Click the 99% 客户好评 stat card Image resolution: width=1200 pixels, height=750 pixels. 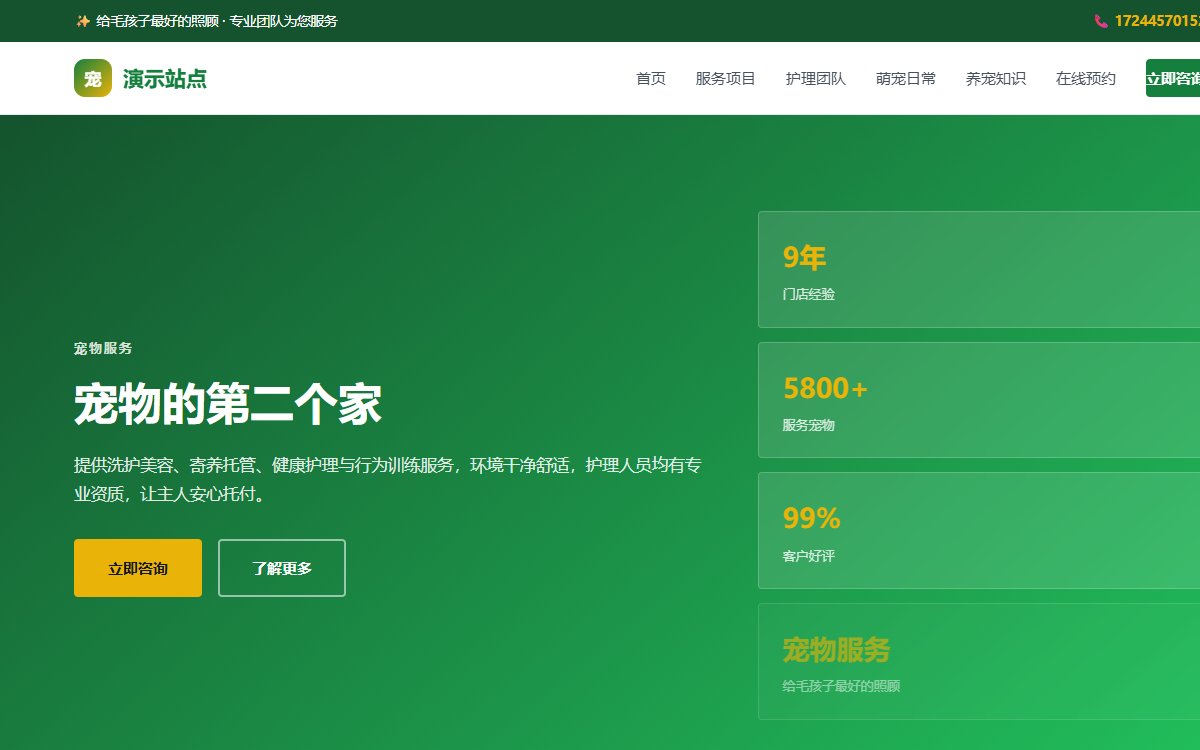point(979,530)
